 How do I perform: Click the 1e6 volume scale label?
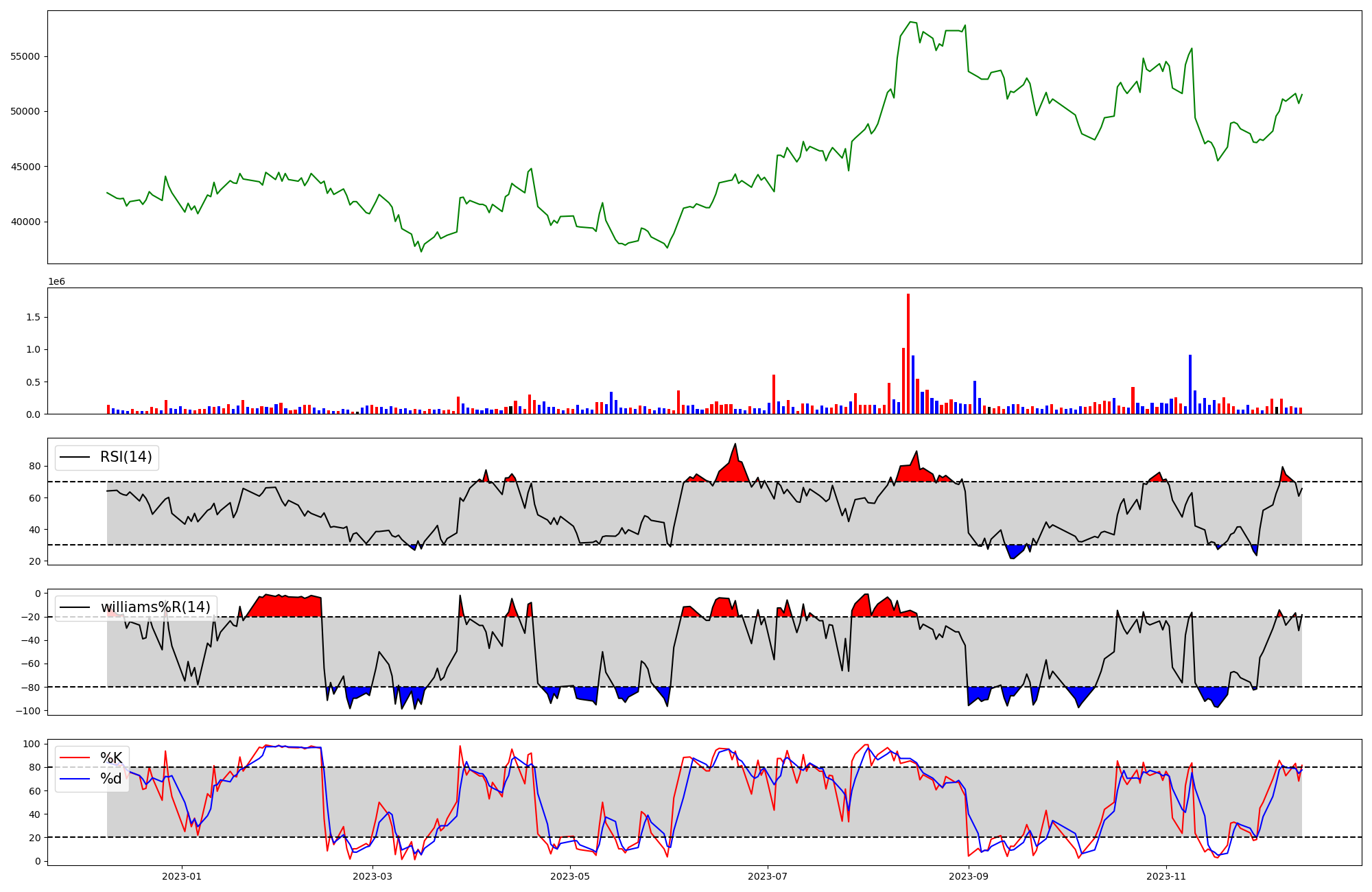[56, 282]
